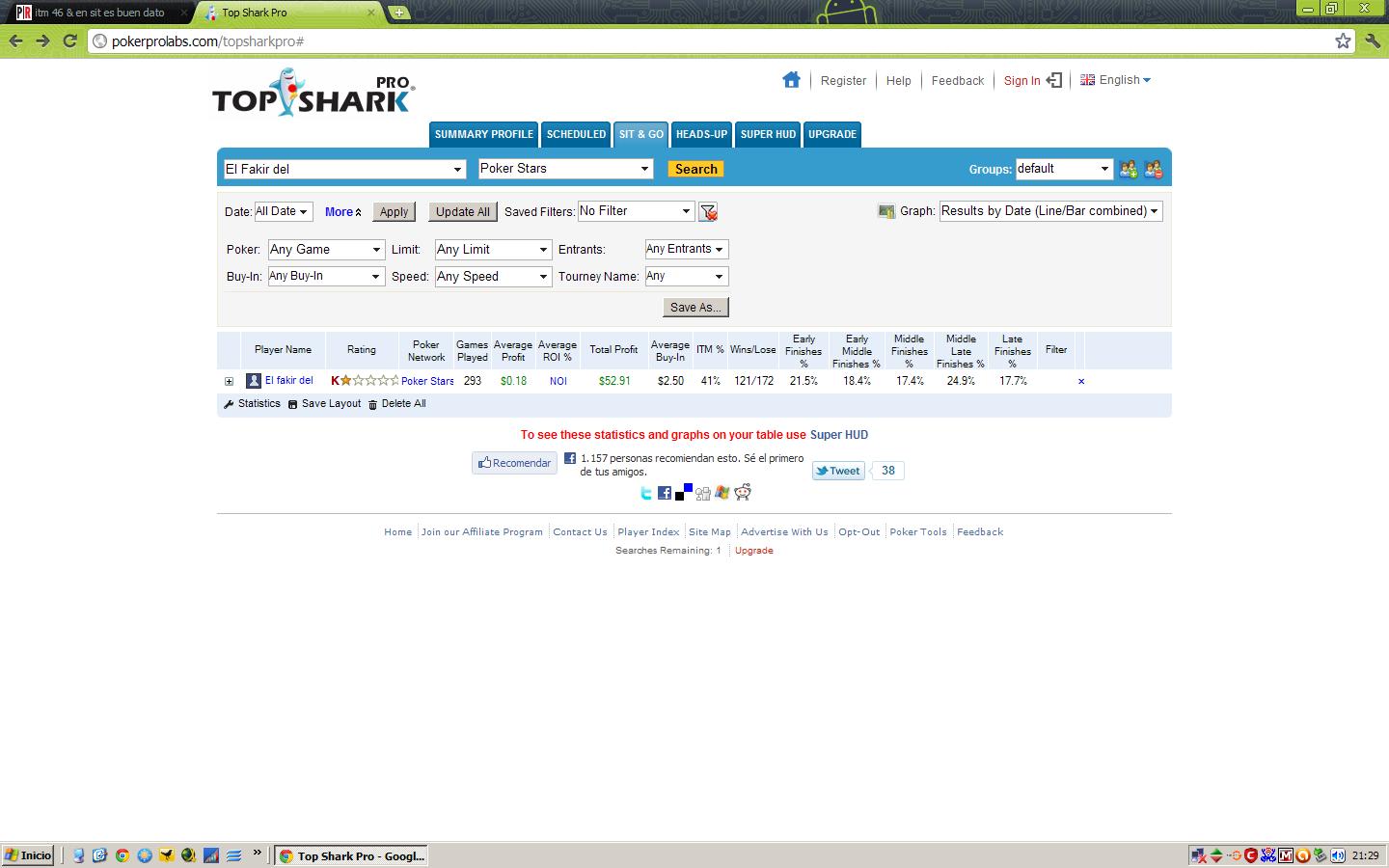This screenshot has height=868, width=1389.
Task: Click the clear filter funnel icon
Action: (x=708, y=212)
